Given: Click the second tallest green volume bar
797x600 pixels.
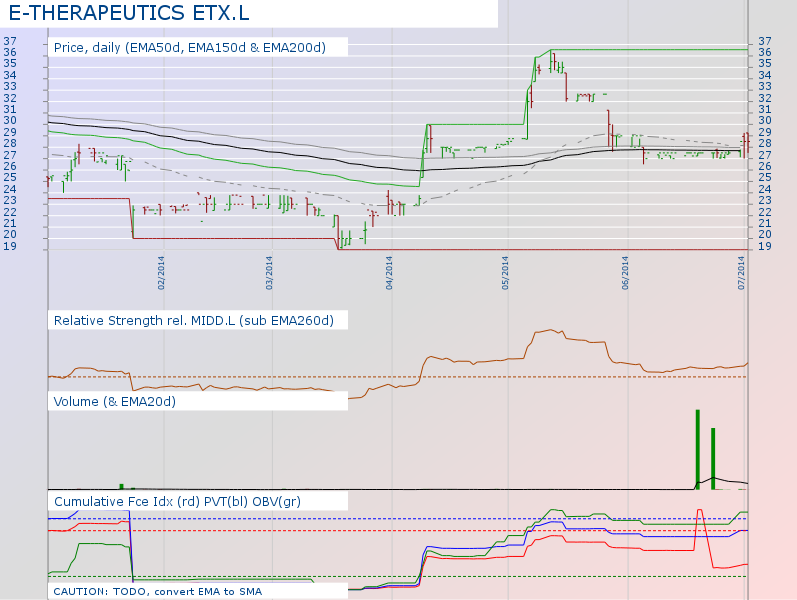Looking at the screenshot, I should pos(713,459).
